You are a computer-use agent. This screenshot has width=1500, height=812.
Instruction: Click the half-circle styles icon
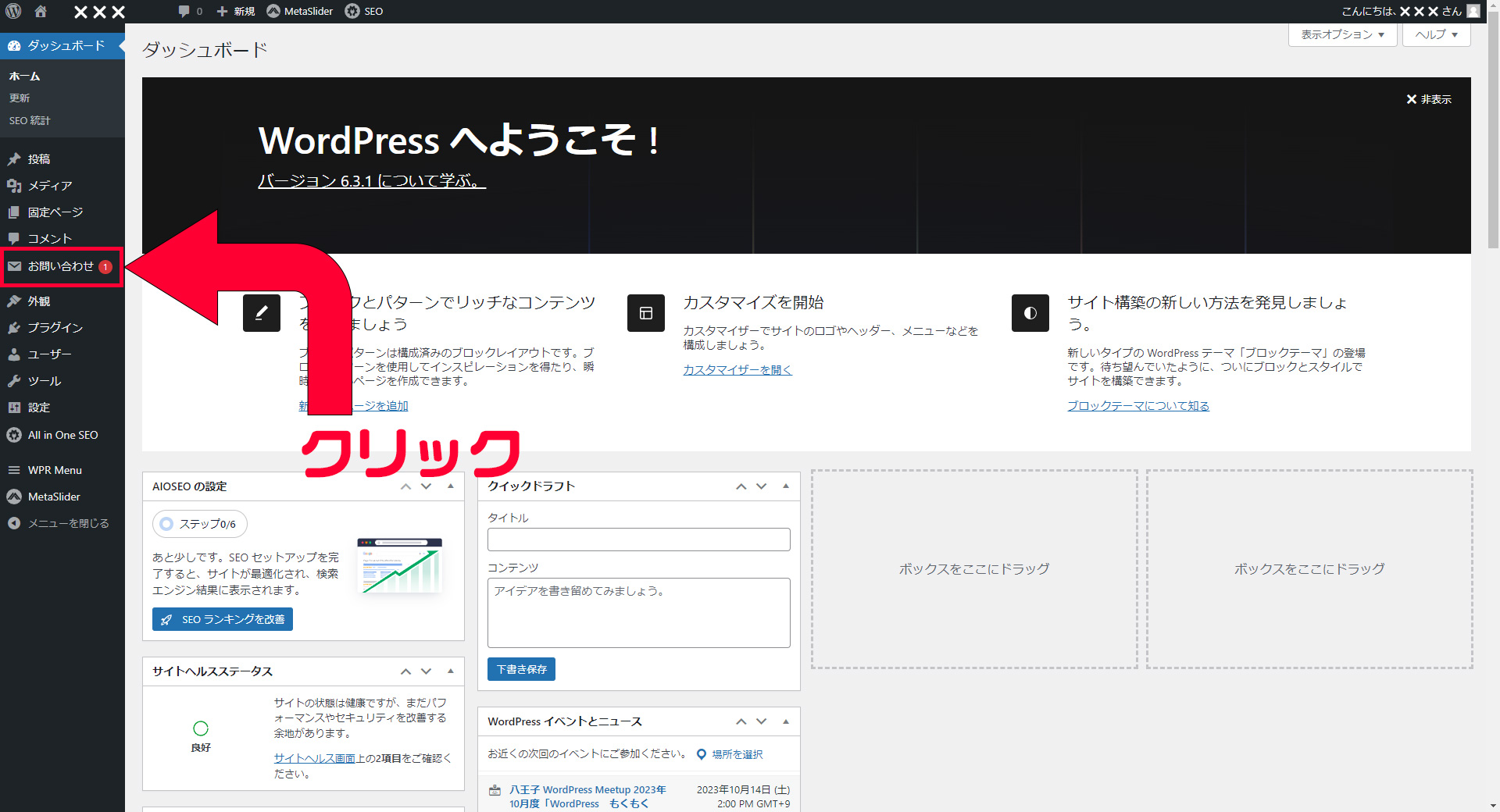click(1030, 313)
